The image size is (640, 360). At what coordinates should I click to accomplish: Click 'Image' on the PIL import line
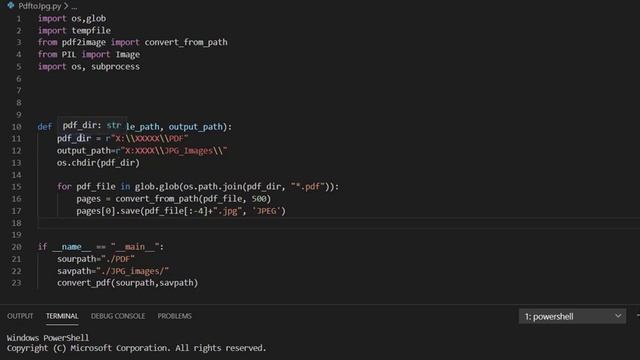128,54
